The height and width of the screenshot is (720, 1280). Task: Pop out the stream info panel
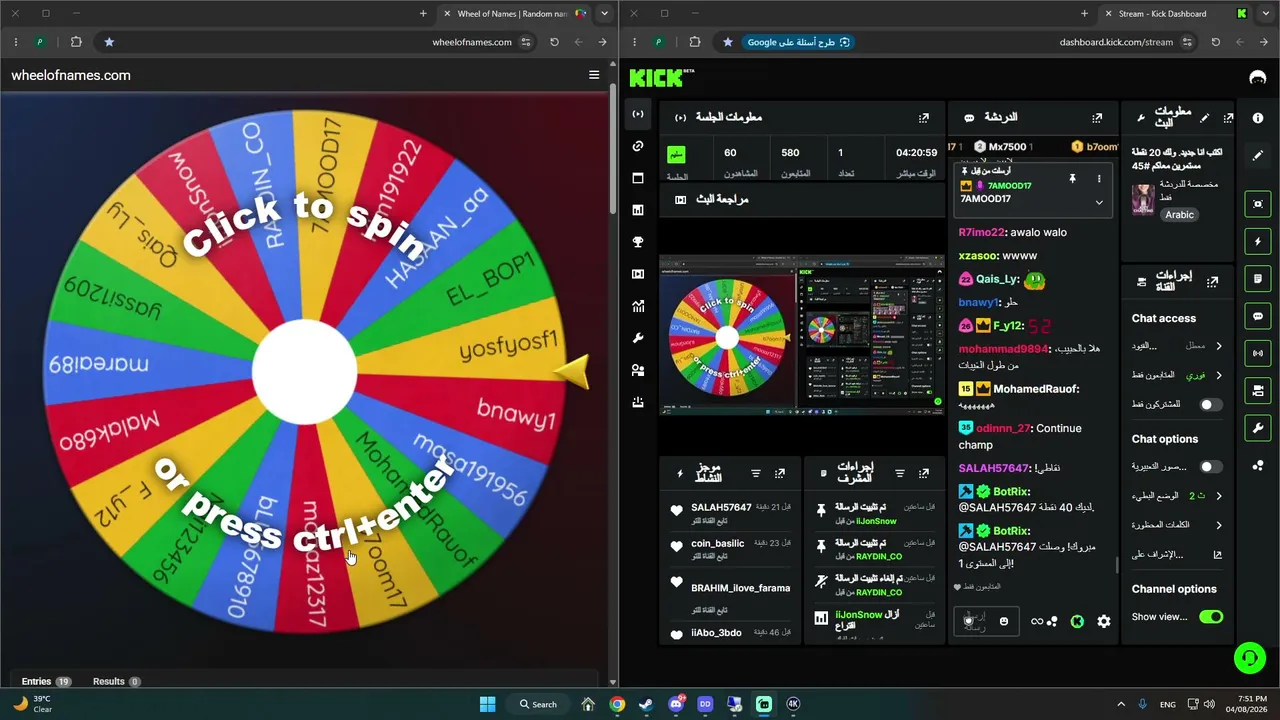1228,118
